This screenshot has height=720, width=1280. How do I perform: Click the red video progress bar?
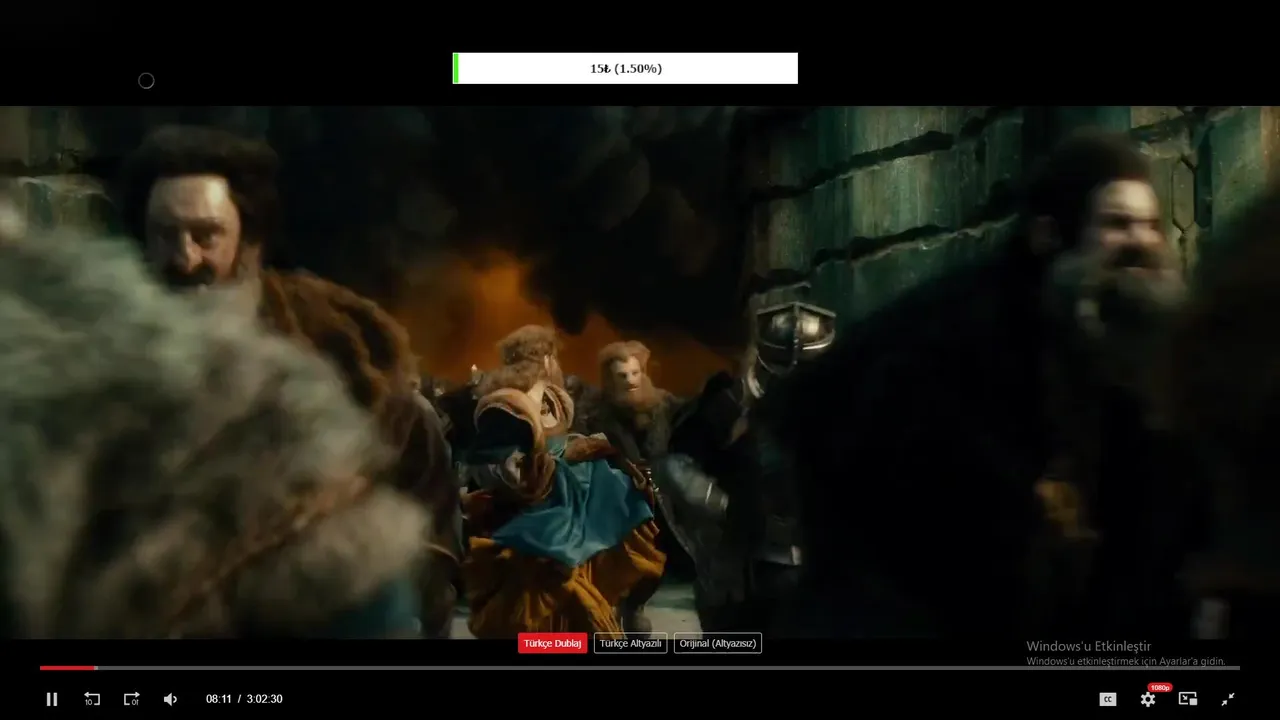(68, 667)
